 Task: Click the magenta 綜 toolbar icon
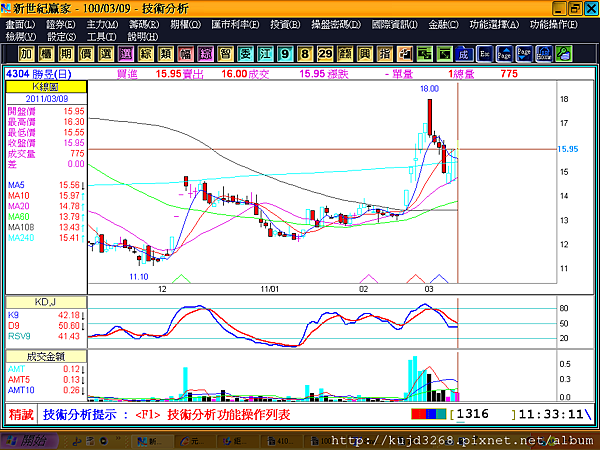[x=205, y=54]
